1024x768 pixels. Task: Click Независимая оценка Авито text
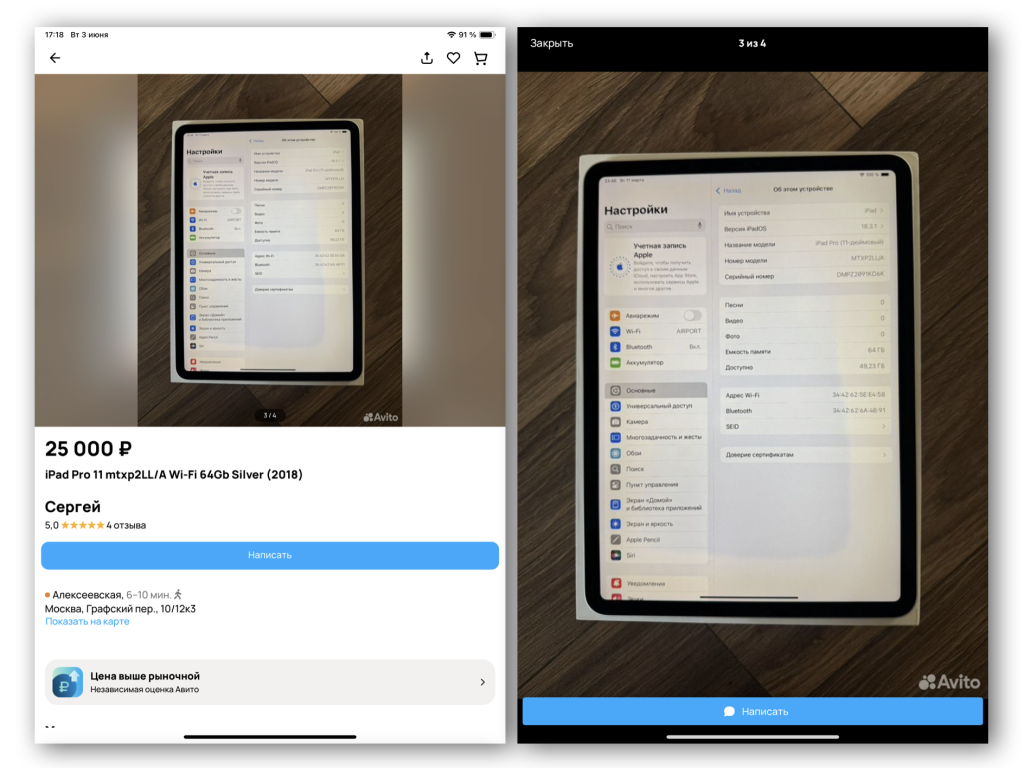pos(144,690)
